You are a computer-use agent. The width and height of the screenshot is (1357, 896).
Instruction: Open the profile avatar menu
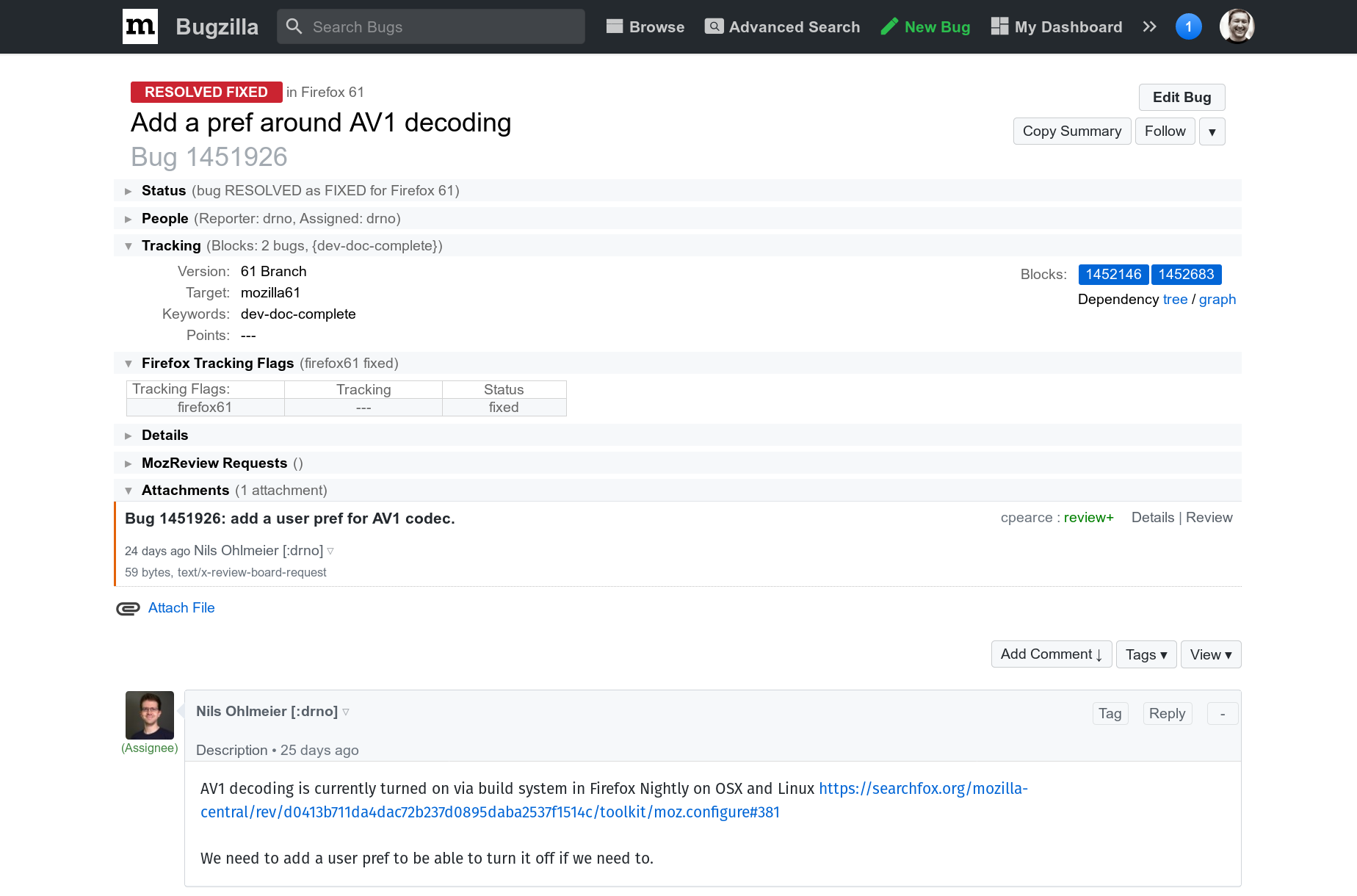pos(1237,26)
